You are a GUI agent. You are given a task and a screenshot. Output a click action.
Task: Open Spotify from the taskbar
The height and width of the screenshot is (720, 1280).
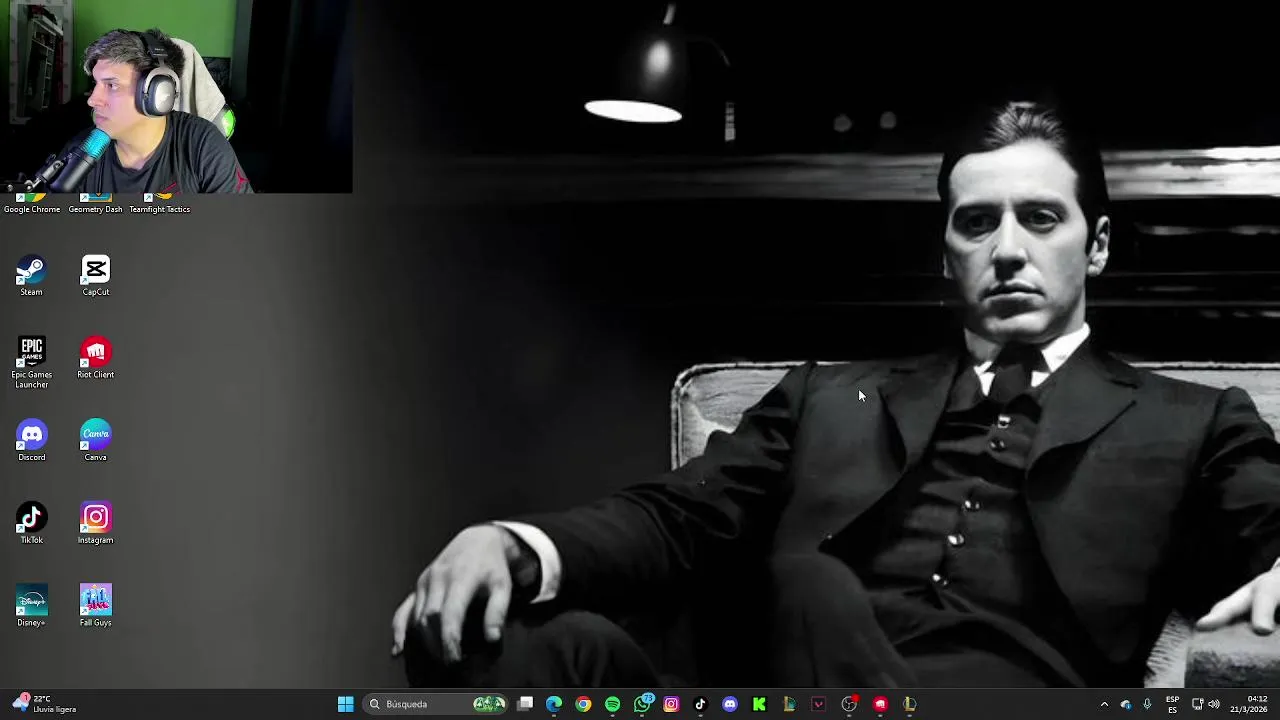(x=612, y=704)
